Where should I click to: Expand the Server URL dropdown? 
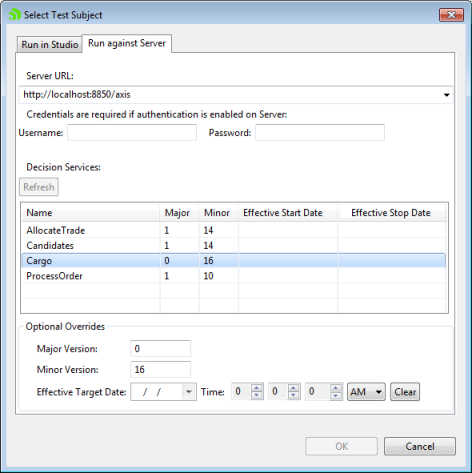coord(446,95)
